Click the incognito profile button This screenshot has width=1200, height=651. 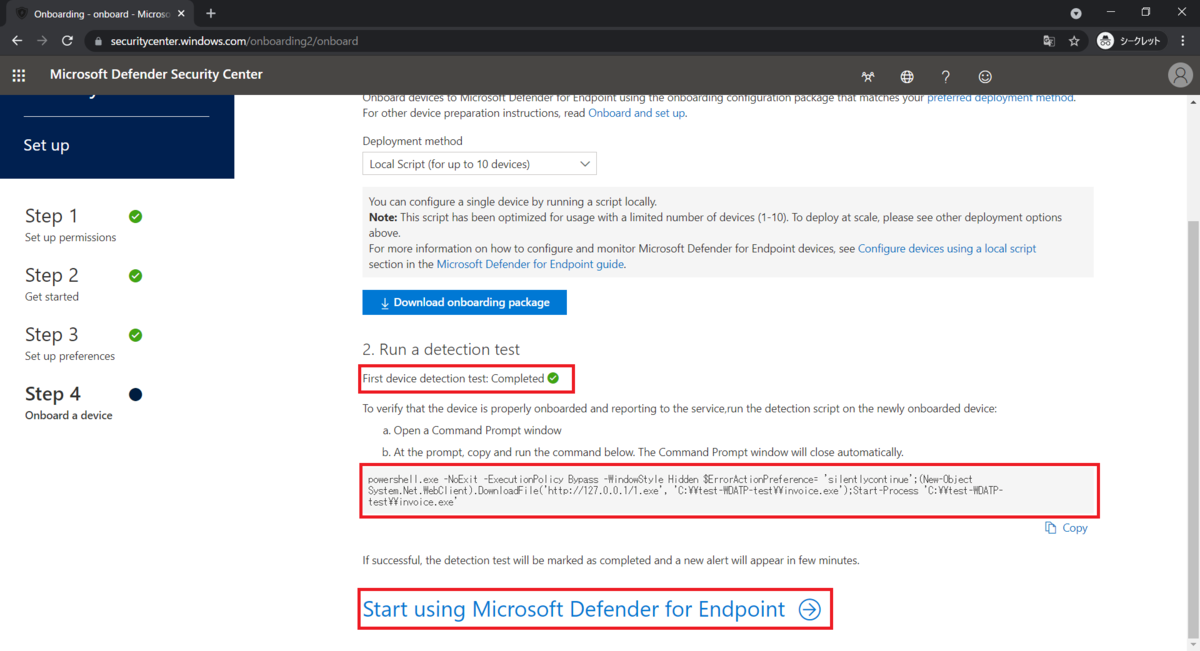point(1130,41)
